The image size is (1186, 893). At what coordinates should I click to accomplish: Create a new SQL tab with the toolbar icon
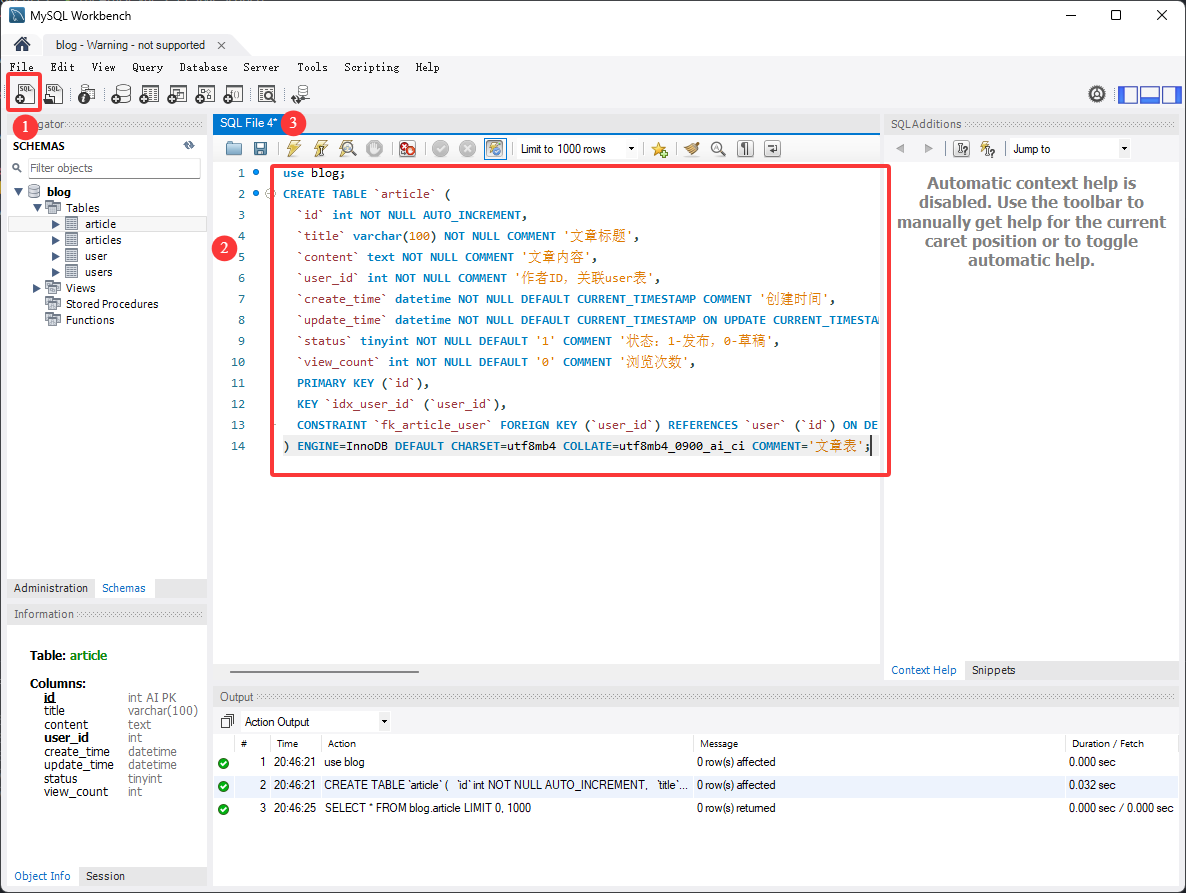[24, 94]
